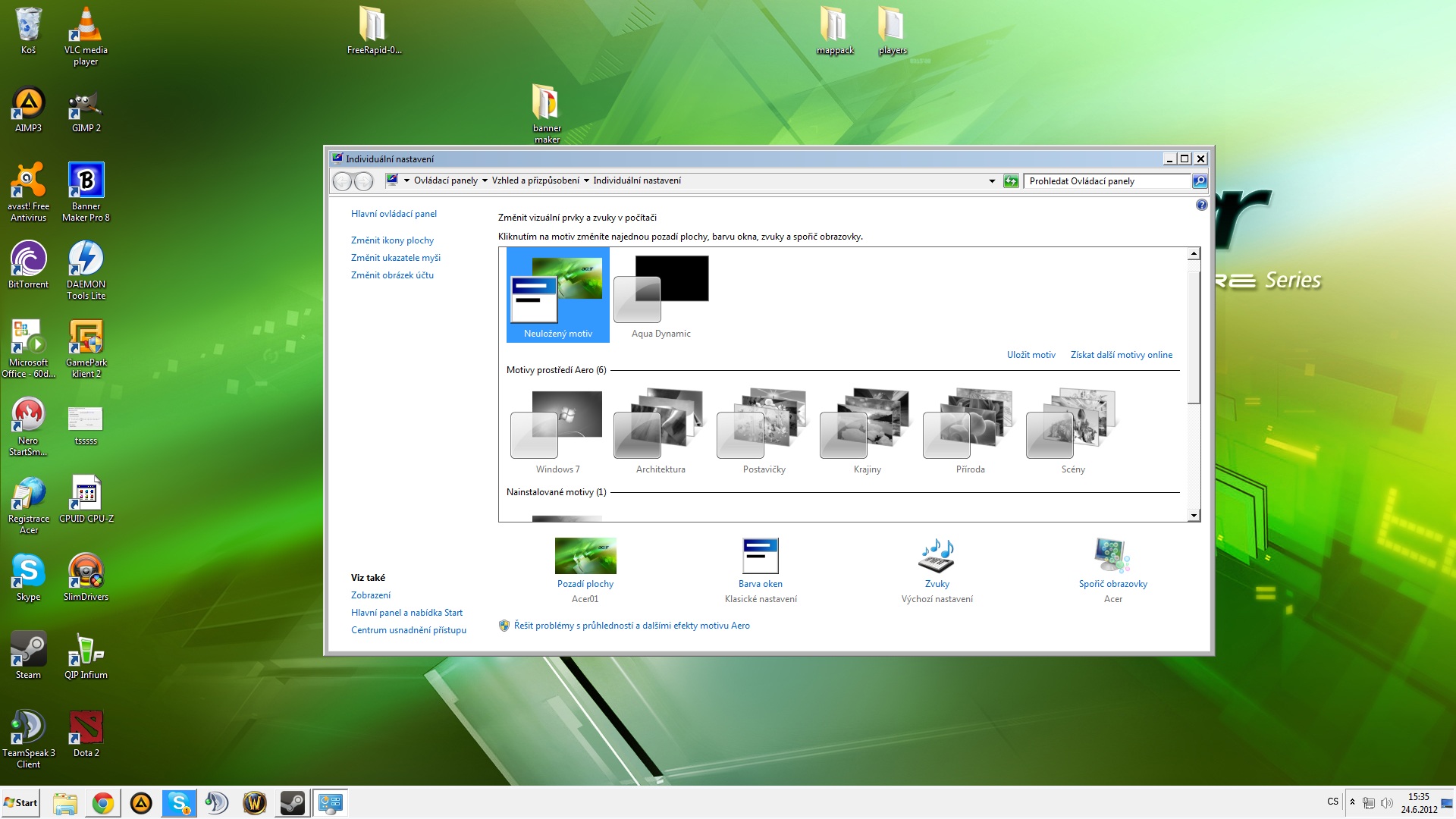Click the blue help question mark icon
This screenshot has width=1456, height=819.
1201,205
